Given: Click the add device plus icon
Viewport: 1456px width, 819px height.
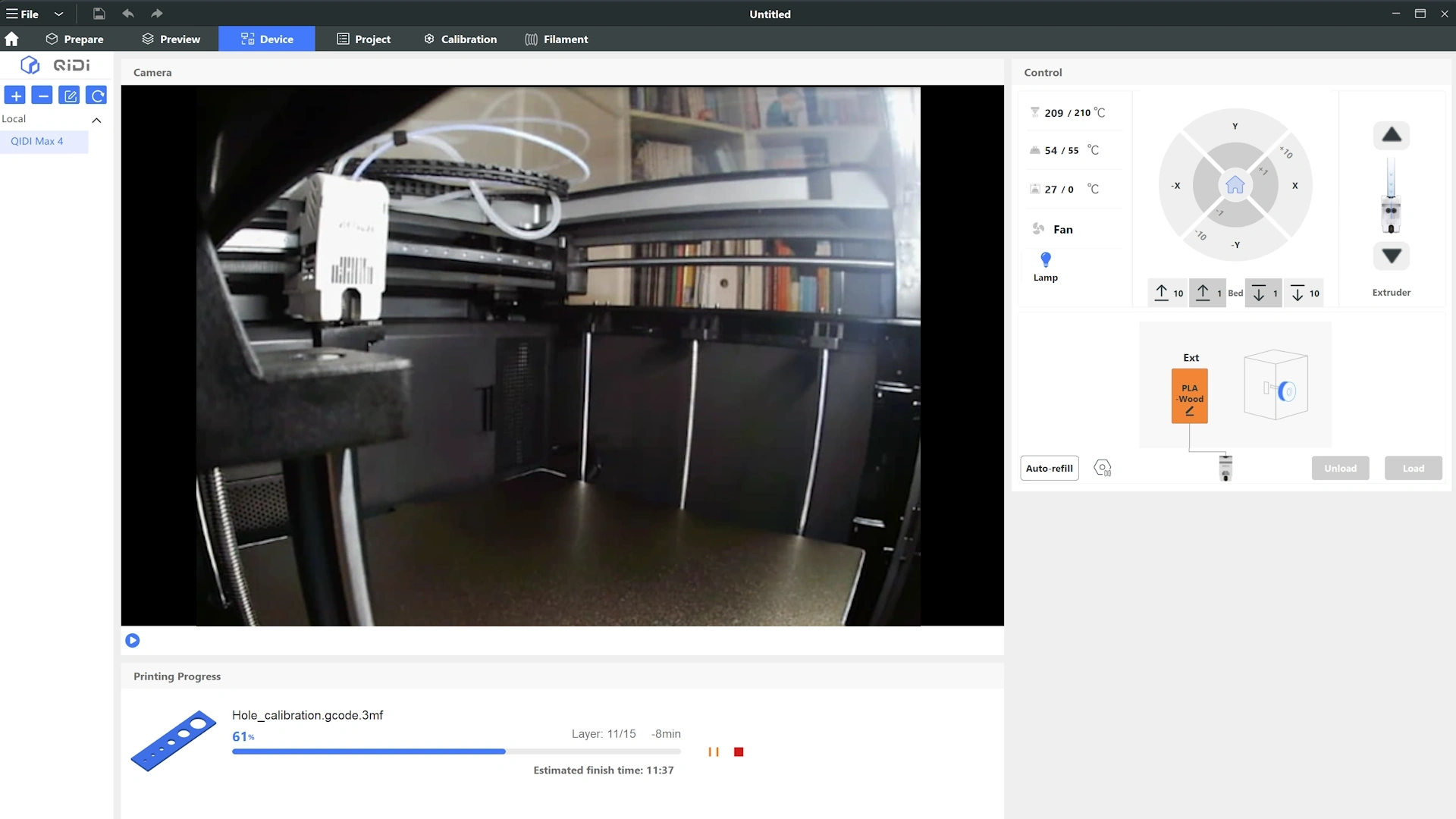Looking at the screenshot, I should pos(15,96).
